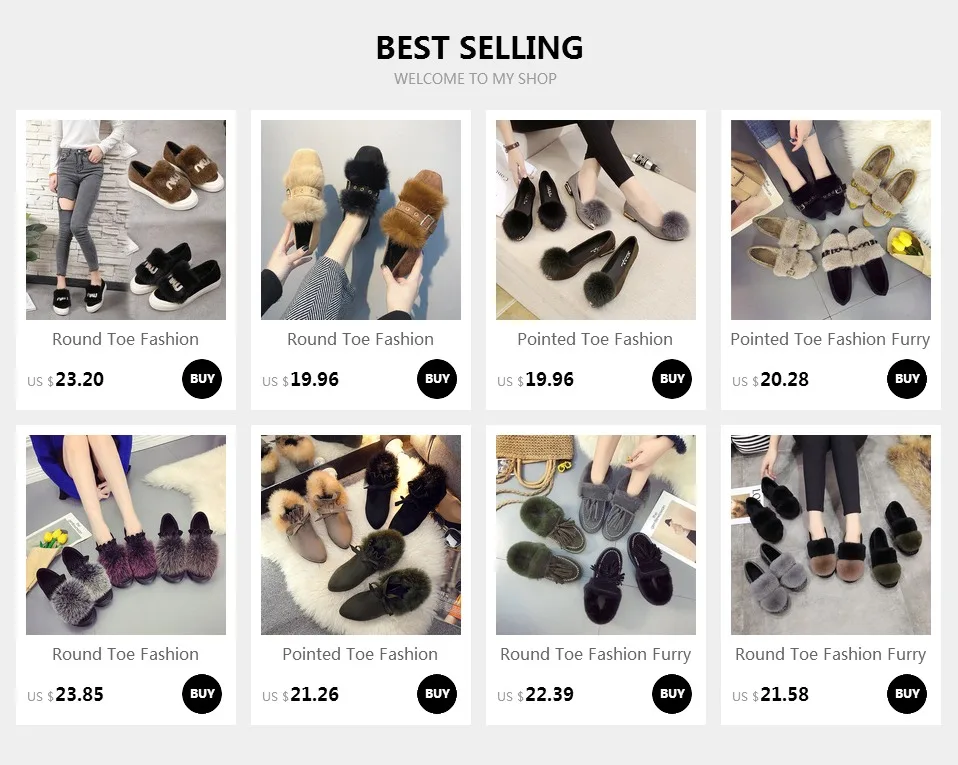
Task: Click BUY button for $23.85 shoes
Action: click(x=202, y=694)
